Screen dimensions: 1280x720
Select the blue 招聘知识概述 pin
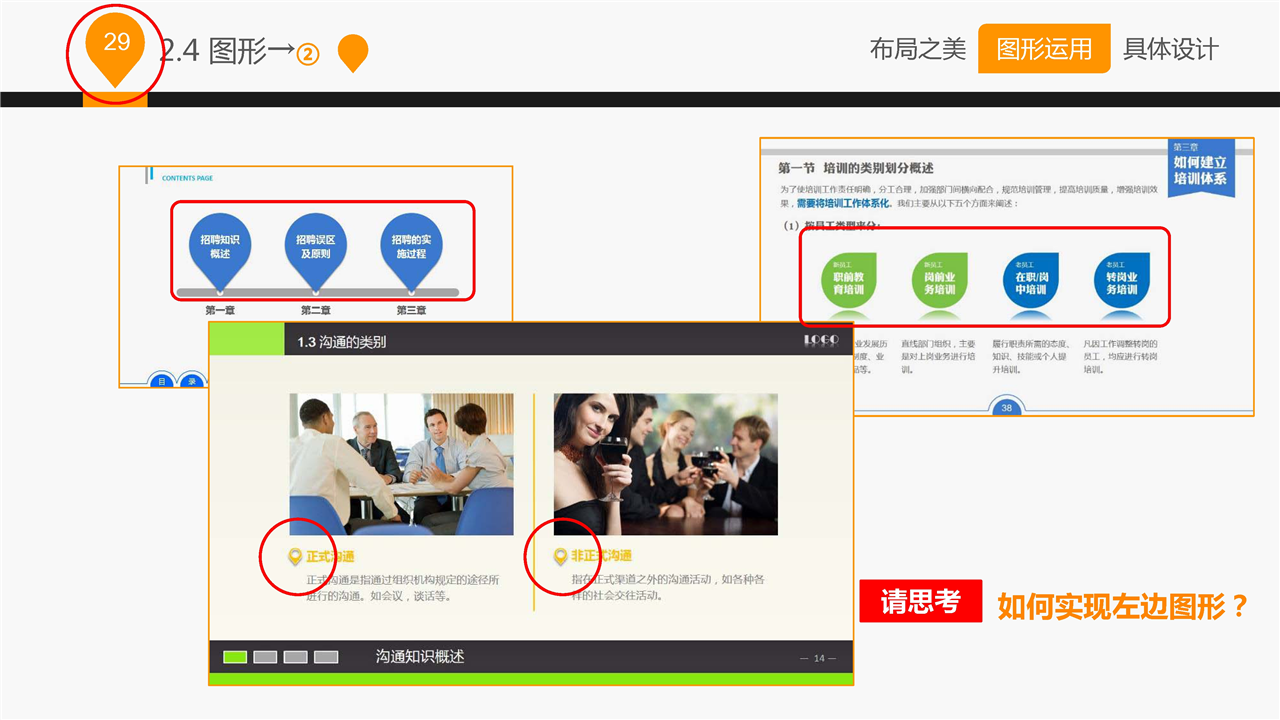(220, 246)
